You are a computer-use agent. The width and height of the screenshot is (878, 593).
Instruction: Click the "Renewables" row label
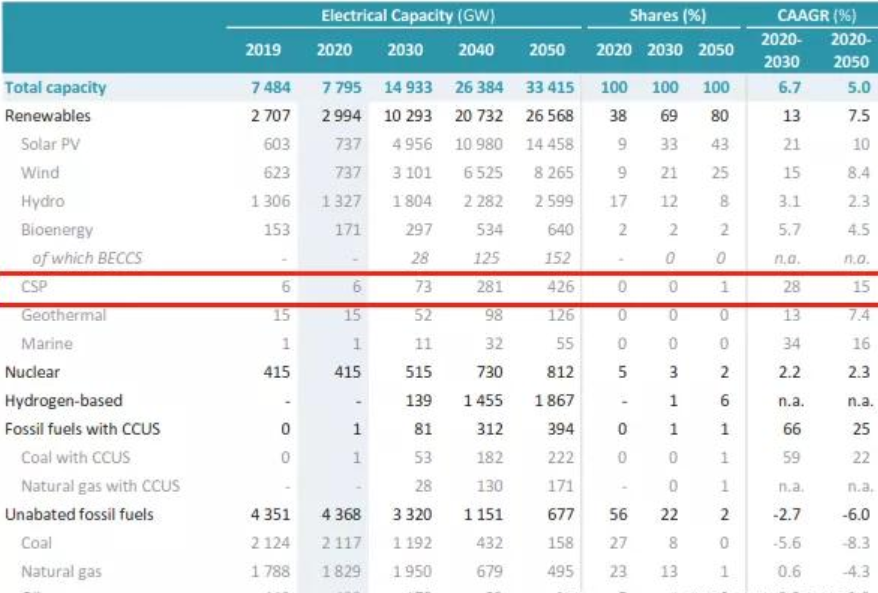click(46, 116)
